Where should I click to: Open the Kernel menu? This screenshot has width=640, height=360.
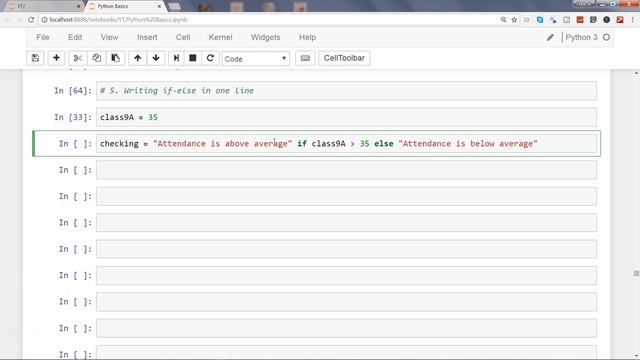[x=220, y=37]
